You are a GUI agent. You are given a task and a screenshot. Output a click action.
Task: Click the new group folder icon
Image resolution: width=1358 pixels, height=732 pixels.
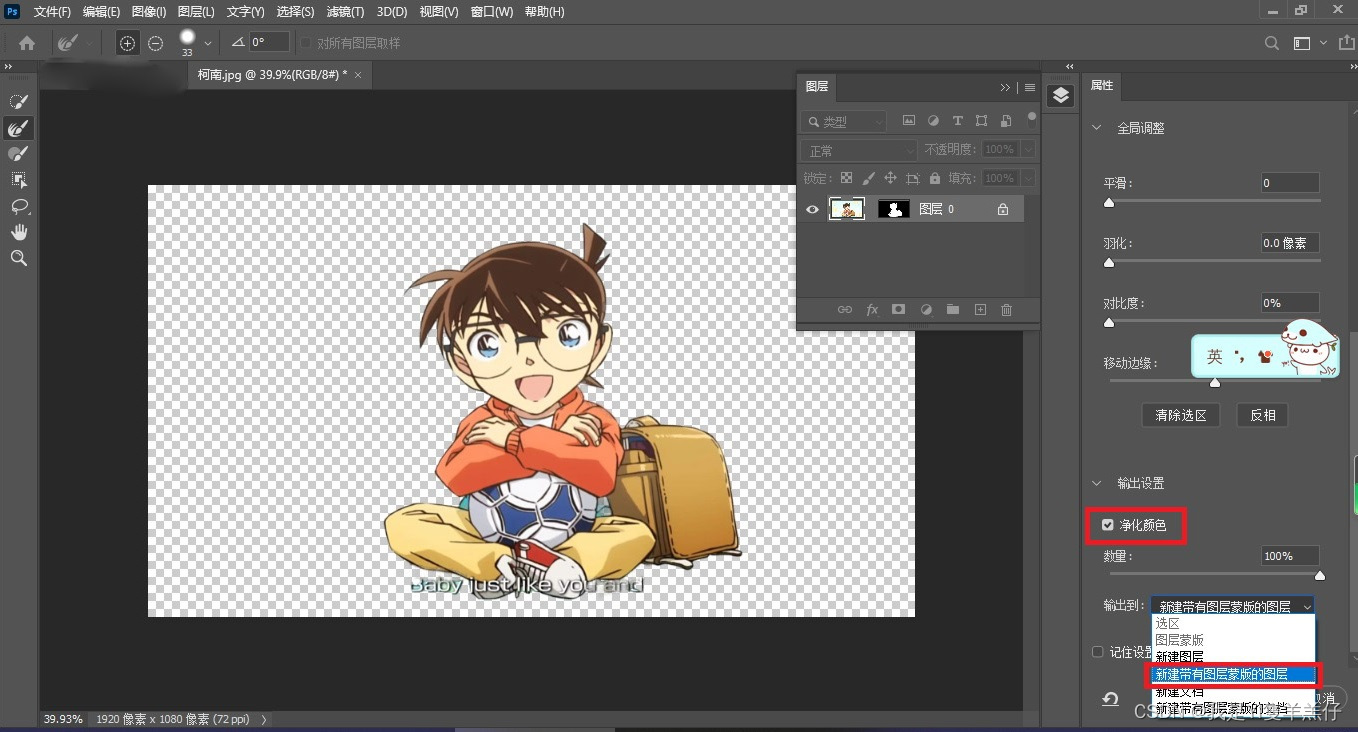click(953, 310)
